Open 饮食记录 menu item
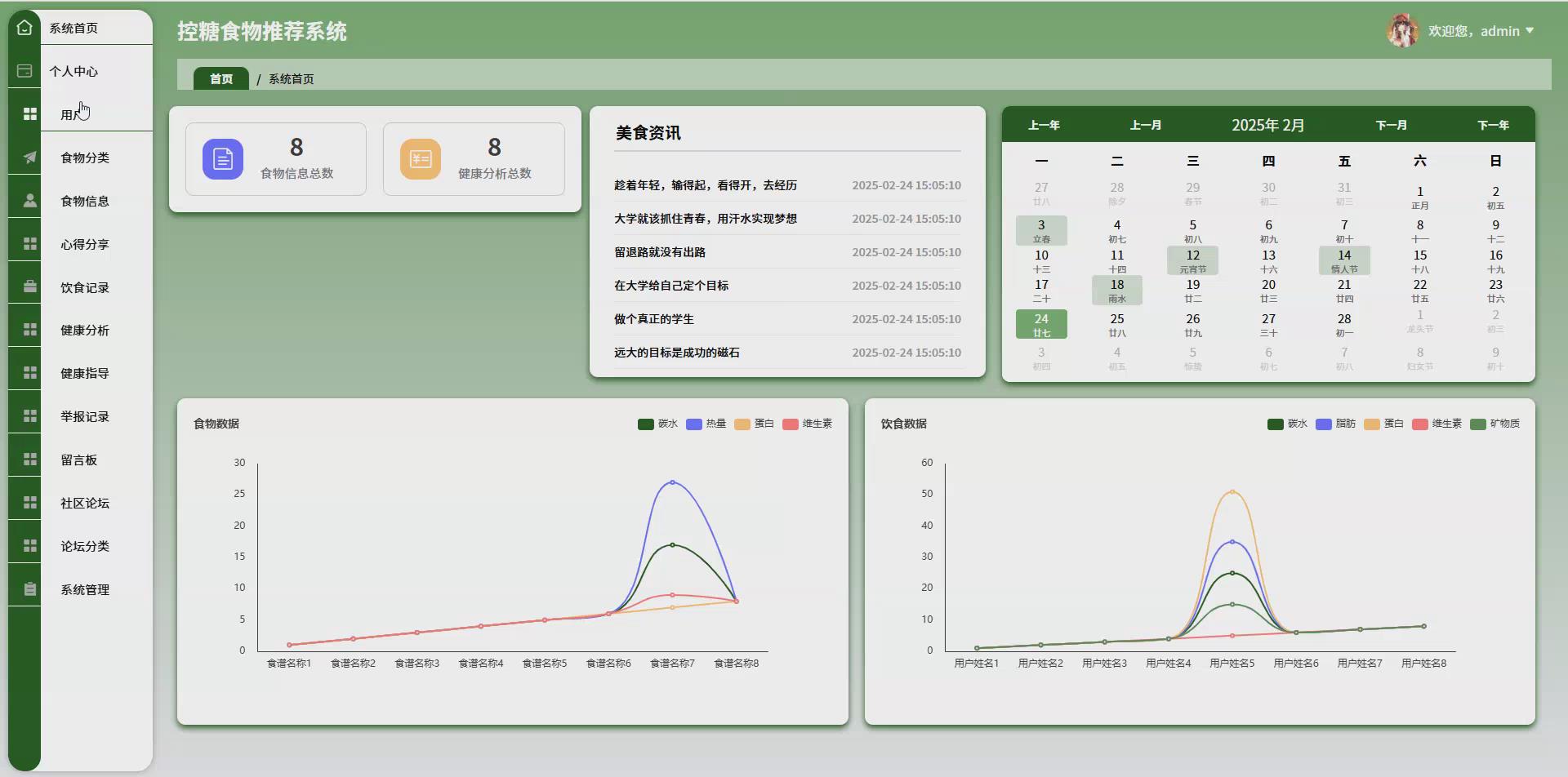 [85, 287]
